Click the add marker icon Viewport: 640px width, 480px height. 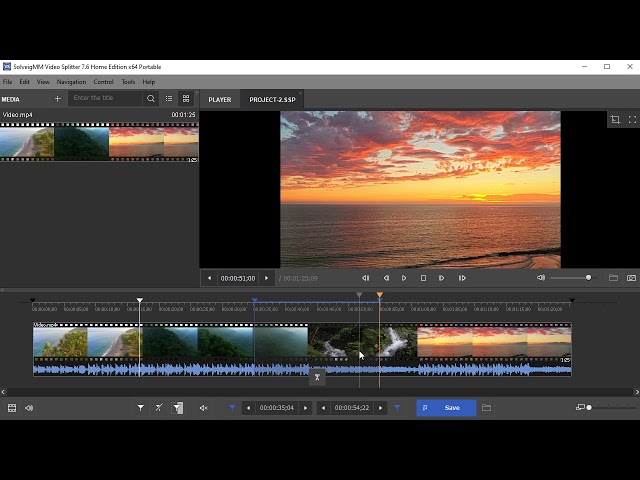pyautogui.click(x=140, y=408)
